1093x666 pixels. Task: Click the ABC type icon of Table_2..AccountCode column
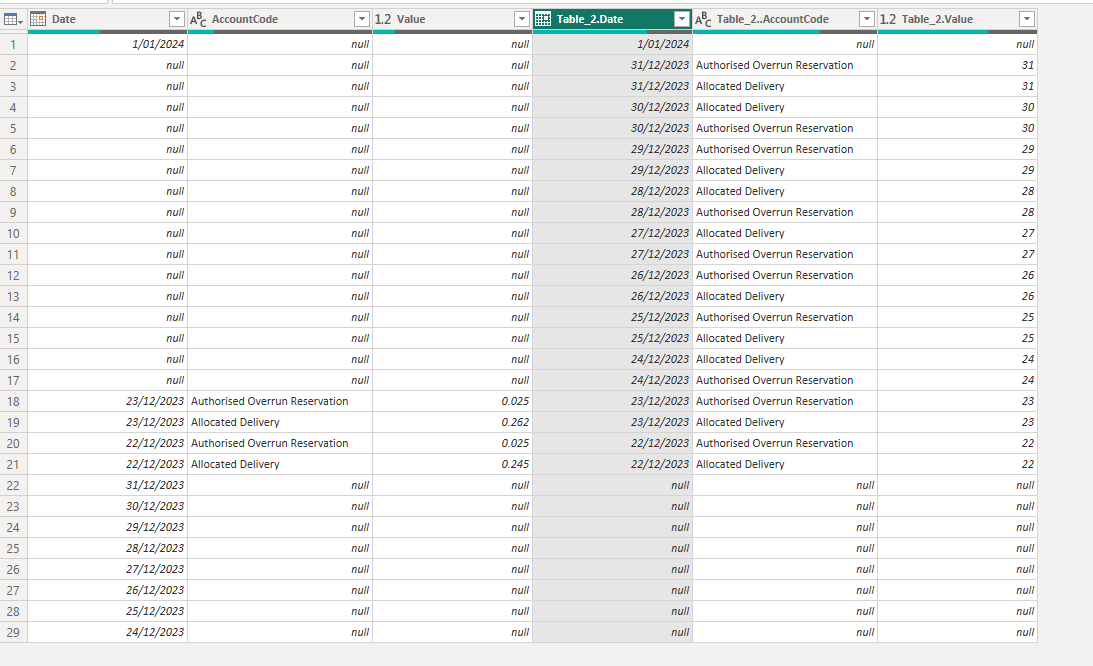(703, 20)
